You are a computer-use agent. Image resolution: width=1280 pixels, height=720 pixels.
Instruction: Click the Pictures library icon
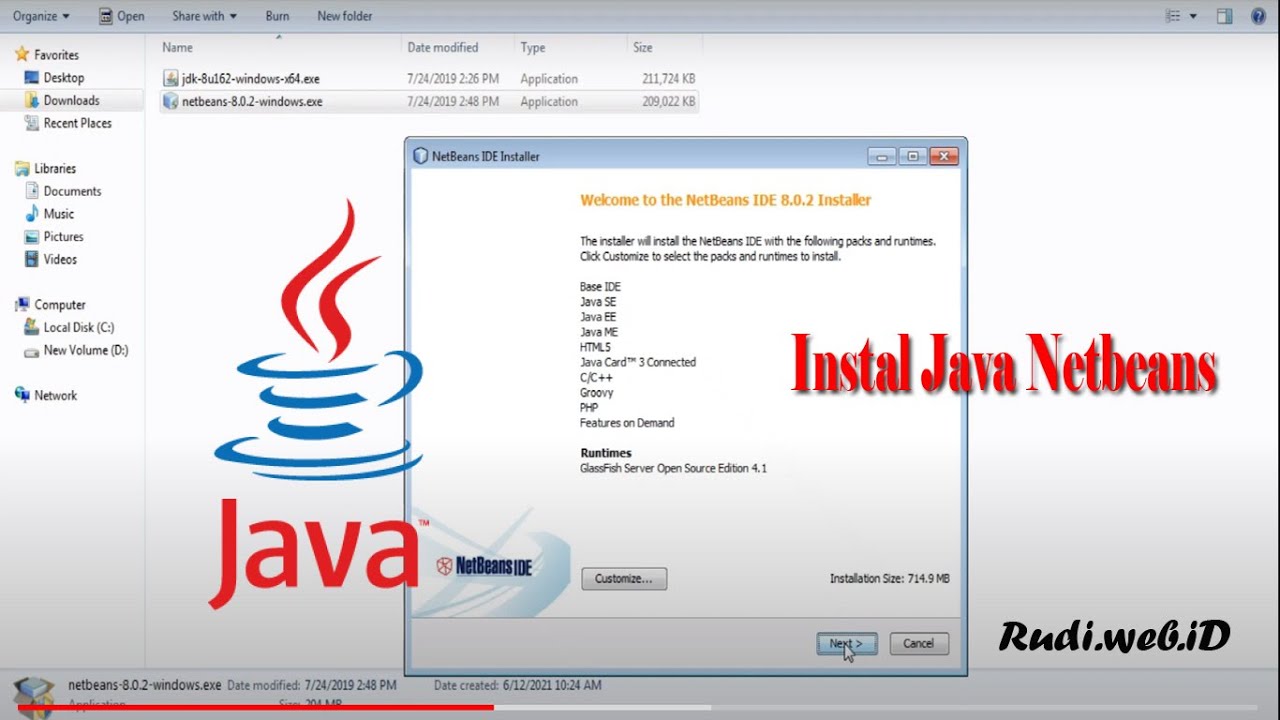[32, 237]
